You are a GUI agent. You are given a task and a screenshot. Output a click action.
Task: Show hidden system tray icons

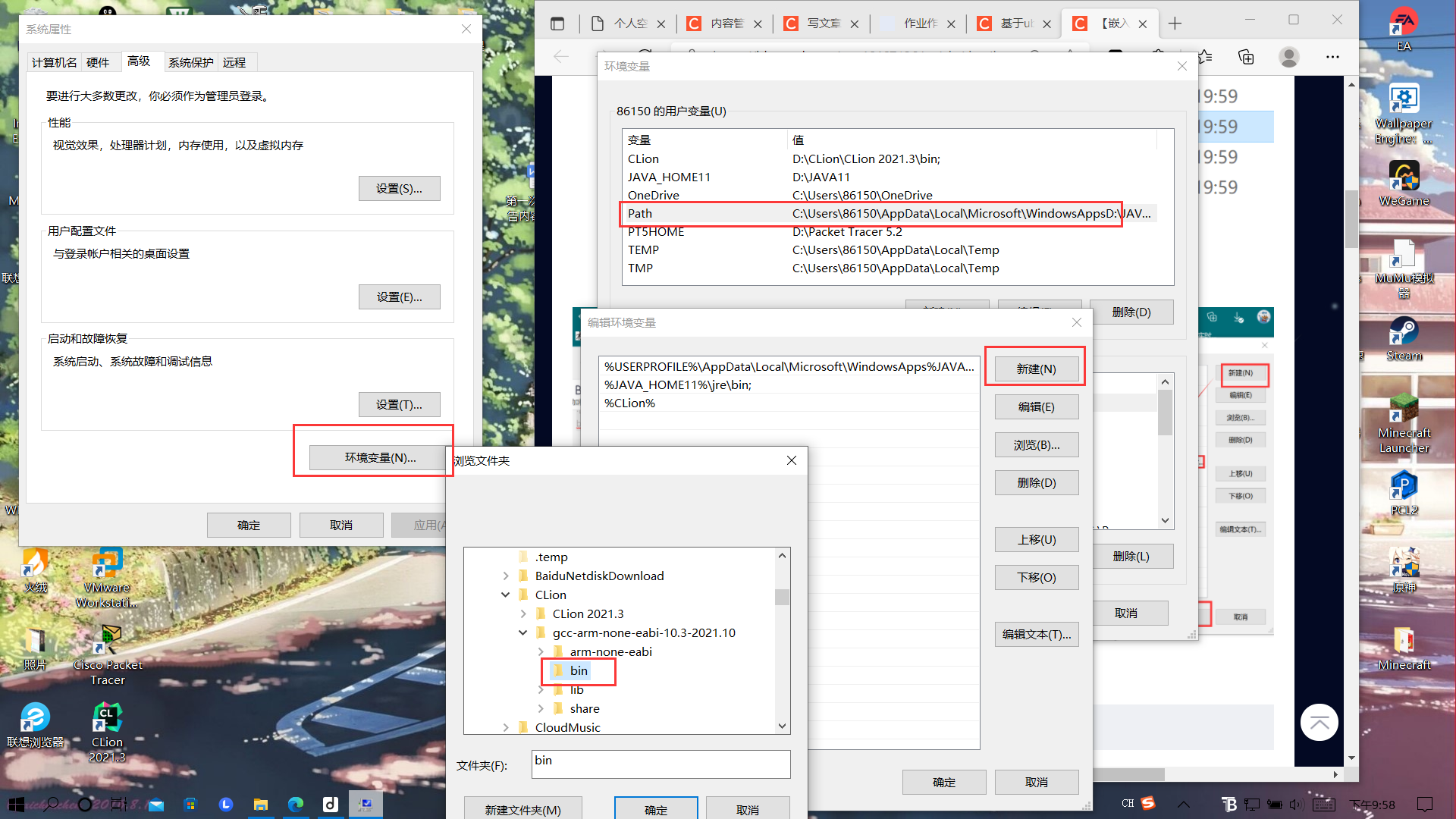[x=1184, y=805]
